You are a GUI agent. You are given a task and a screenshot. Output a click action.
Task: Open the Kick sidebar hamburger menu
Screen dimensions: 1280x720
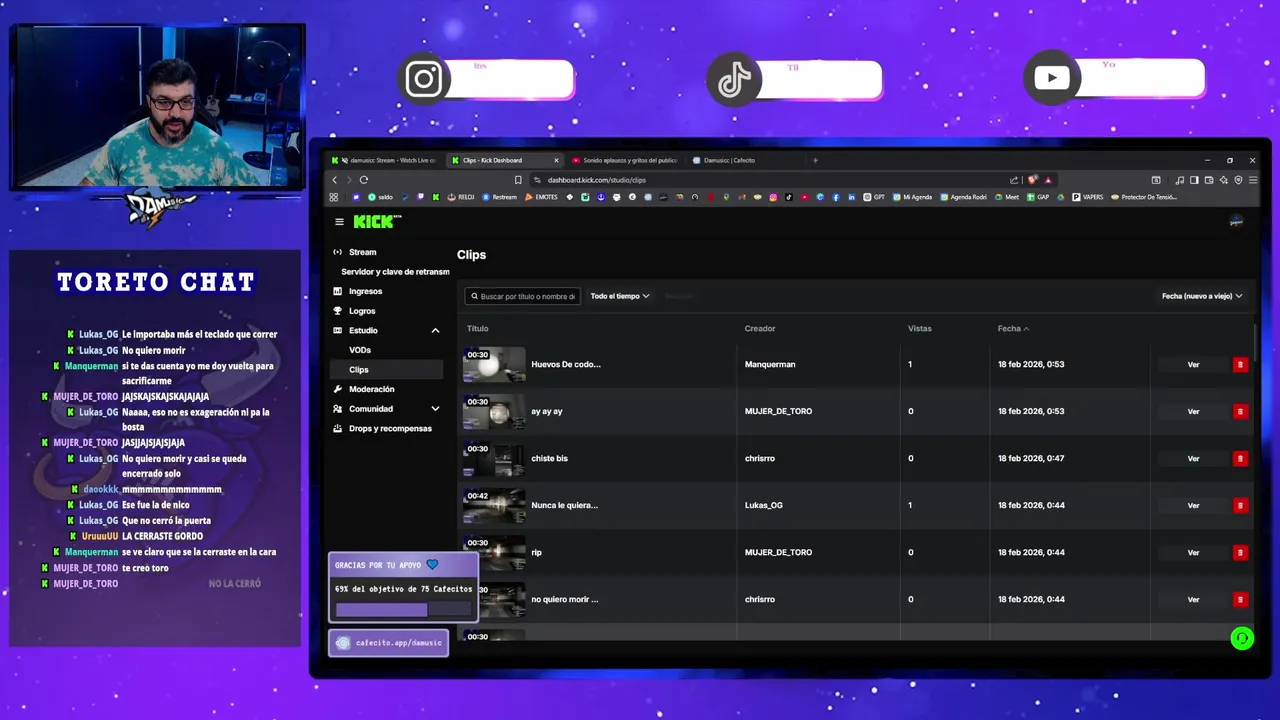coord(339,222)
